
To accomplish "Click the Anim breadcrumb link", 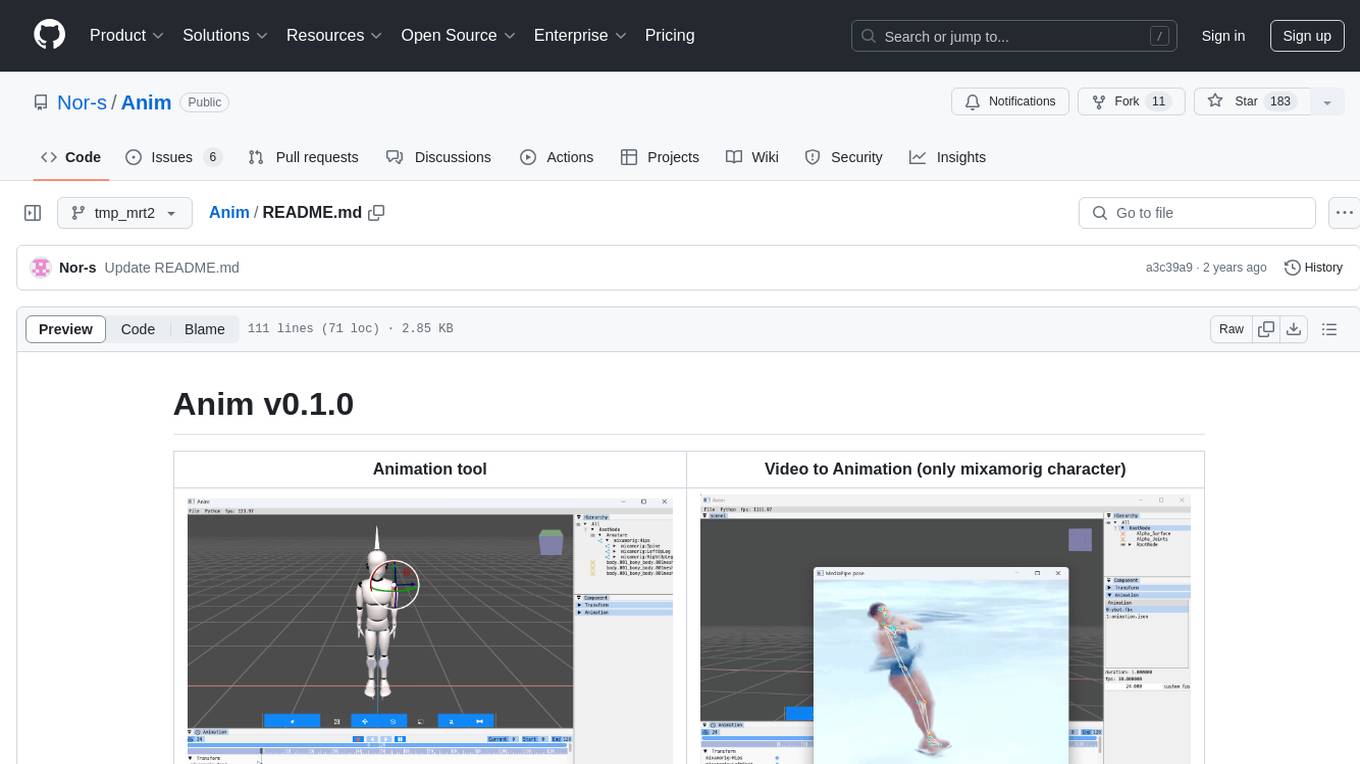I will pyautogui.click(x=229, y=212).
